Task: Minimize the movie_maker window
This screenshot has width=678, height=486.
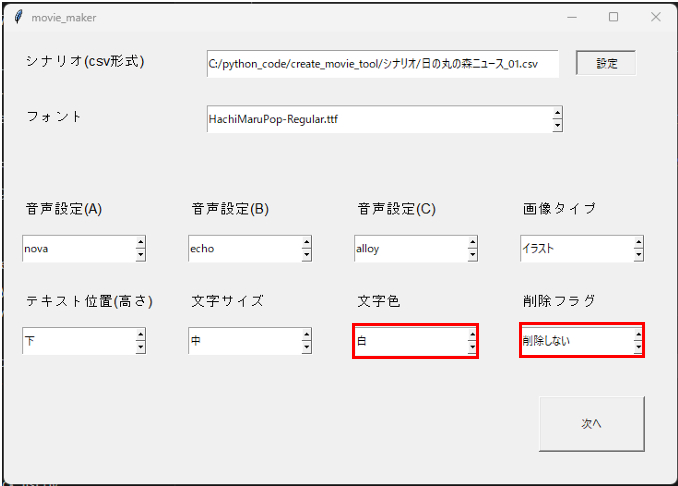Action: coord(572,17)
